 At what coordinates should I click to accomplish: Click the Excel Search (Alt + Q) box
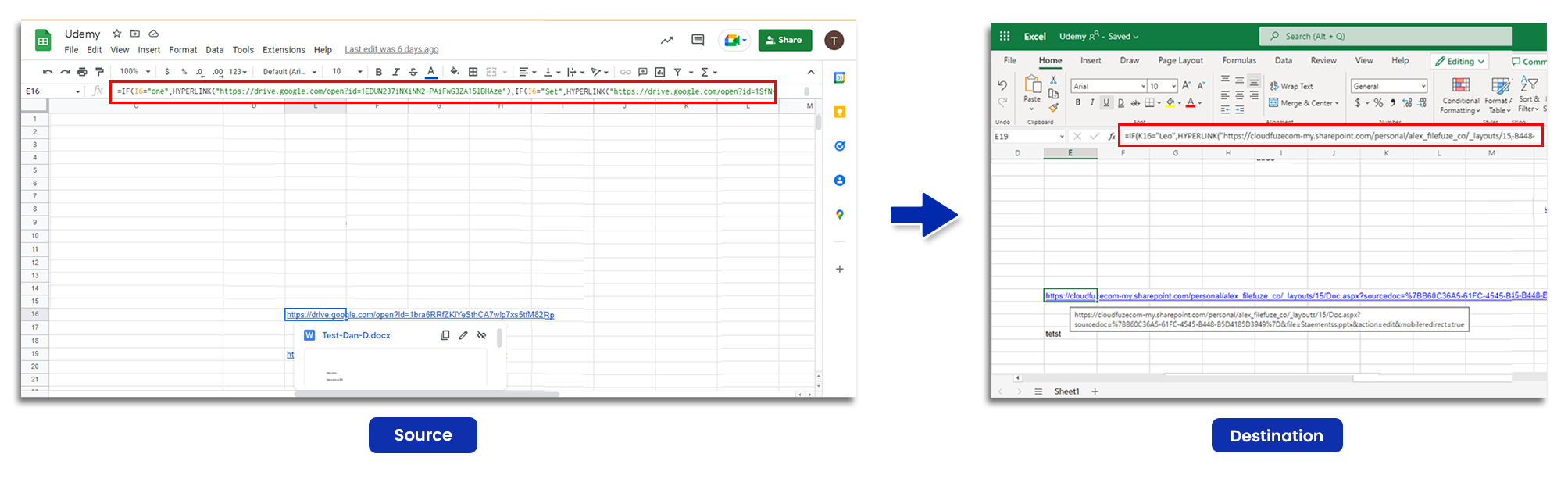1385,36
